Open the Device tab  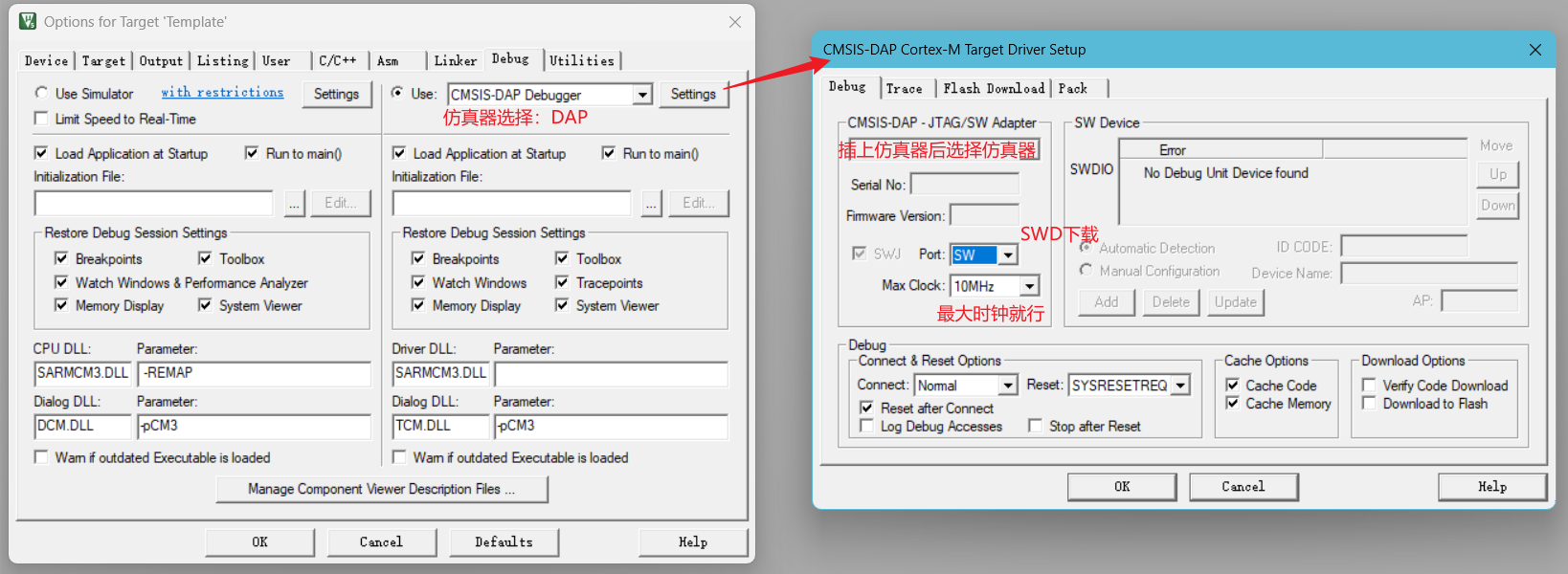tap(47, 60)
